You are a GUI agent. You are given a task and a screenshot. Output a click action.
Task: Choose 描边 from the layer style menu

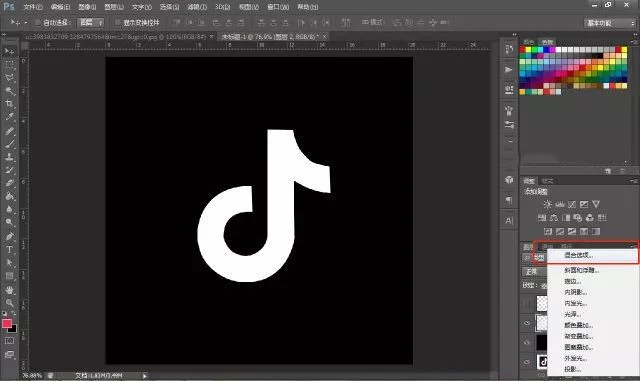click(x=592, y=281)
